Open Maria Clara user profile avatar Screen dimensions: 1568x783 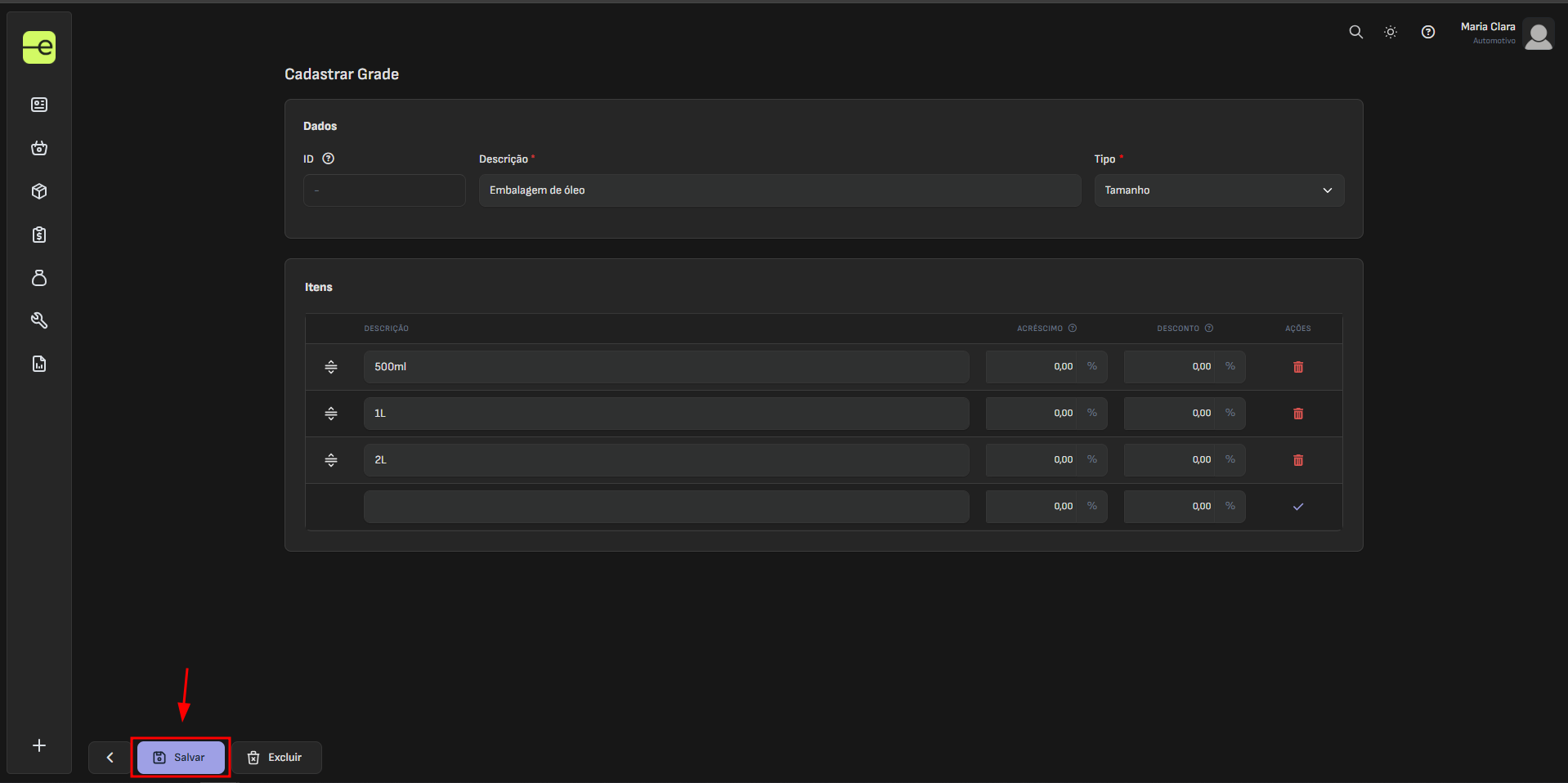pyautogui.click(x=1538, y=34)
